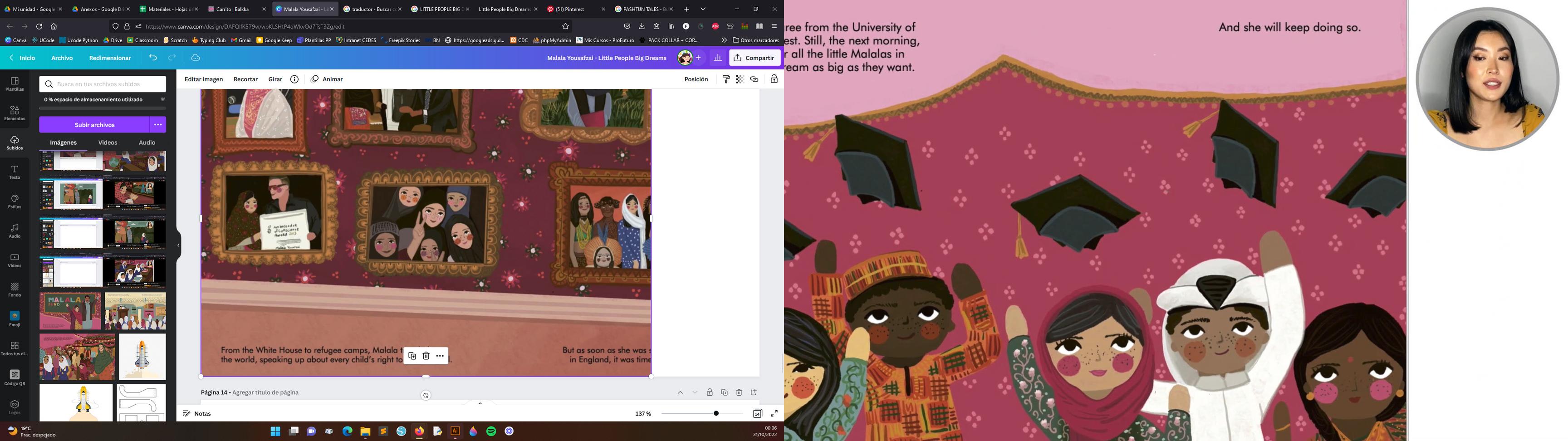Delete page 14 with the trash icon
The image size is (1568, 441).
739,392
